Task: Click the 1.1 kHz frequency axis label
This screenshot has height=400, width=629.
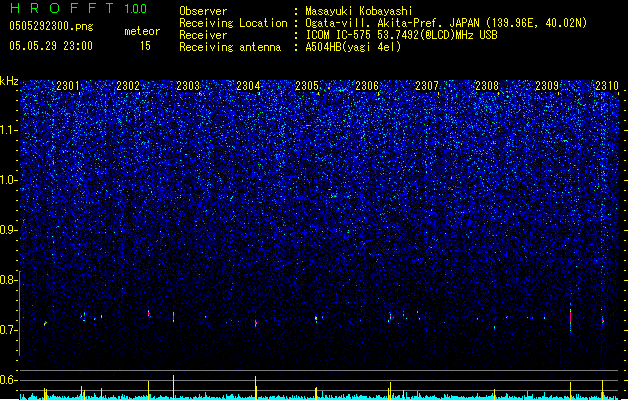Action: click(x=9, y=130)
